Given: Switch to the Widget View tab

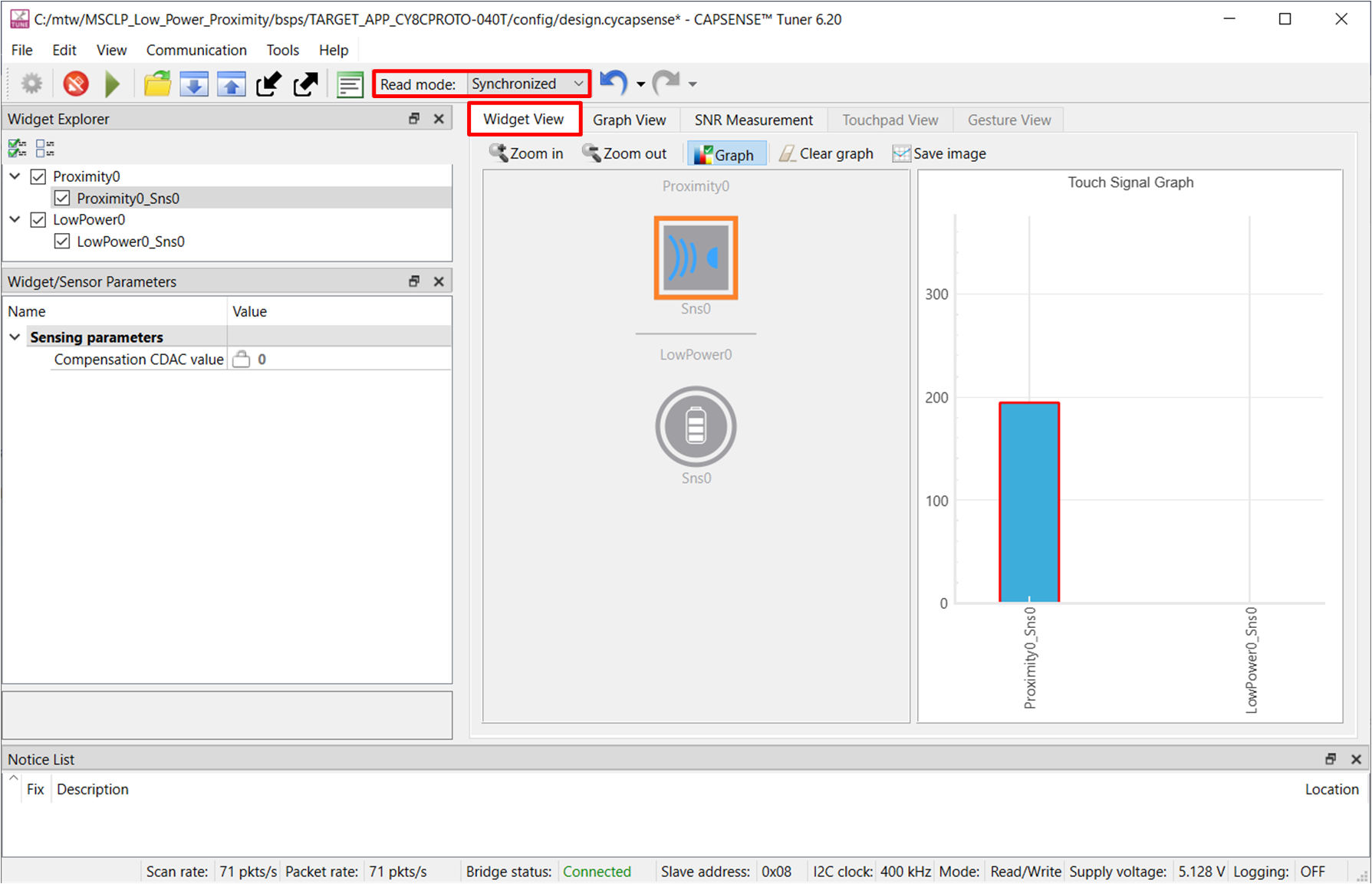Looking at the screenshot, I should [524, 119].
